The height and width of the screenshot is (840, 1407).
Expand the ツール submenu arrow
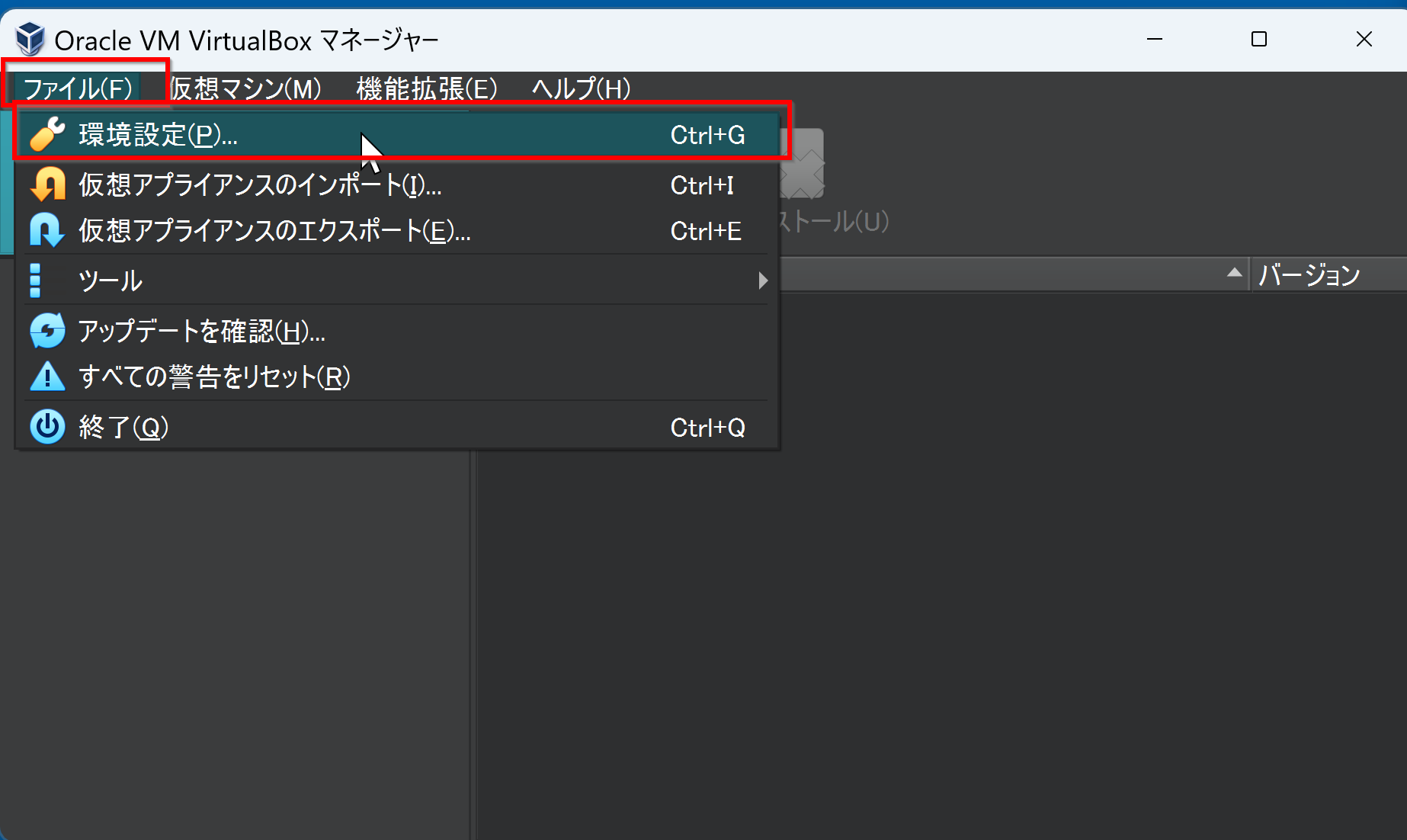click(763, 281)
